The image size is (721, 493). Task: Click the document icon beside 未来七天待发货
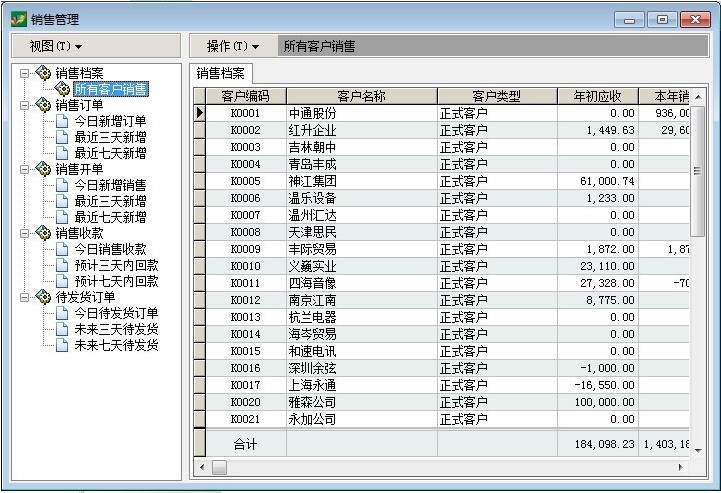coord(62,344)
